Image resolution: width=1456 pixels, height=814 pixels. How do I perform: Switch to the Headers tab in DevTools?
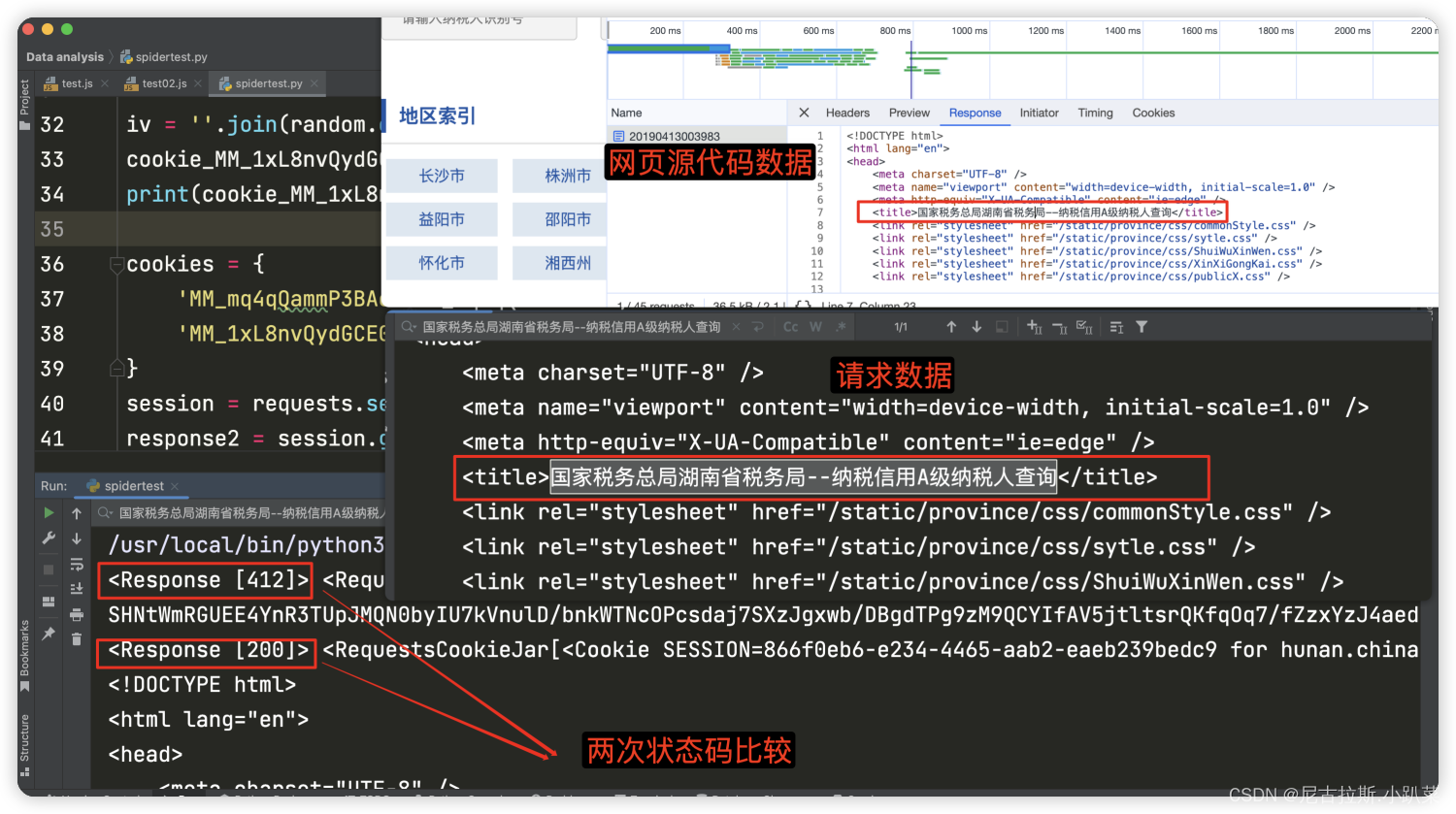click(847, 113)
